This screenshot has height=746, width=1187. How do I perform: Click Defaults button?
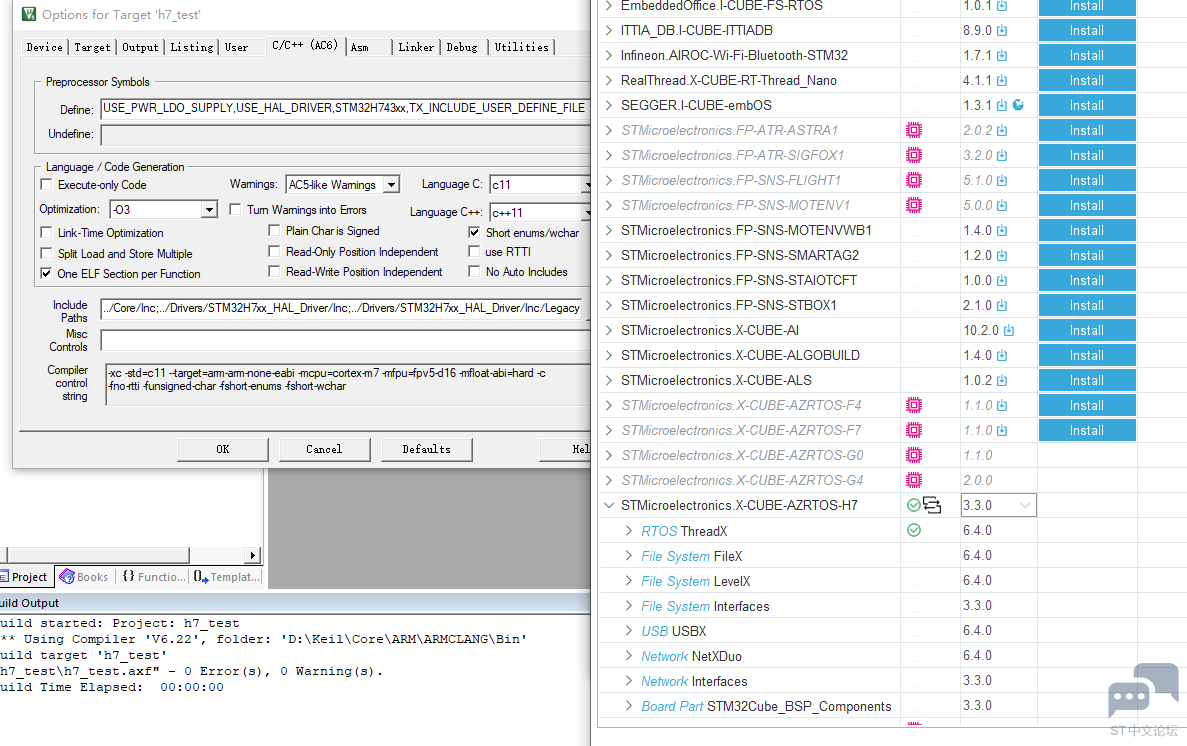click(426, 449)
